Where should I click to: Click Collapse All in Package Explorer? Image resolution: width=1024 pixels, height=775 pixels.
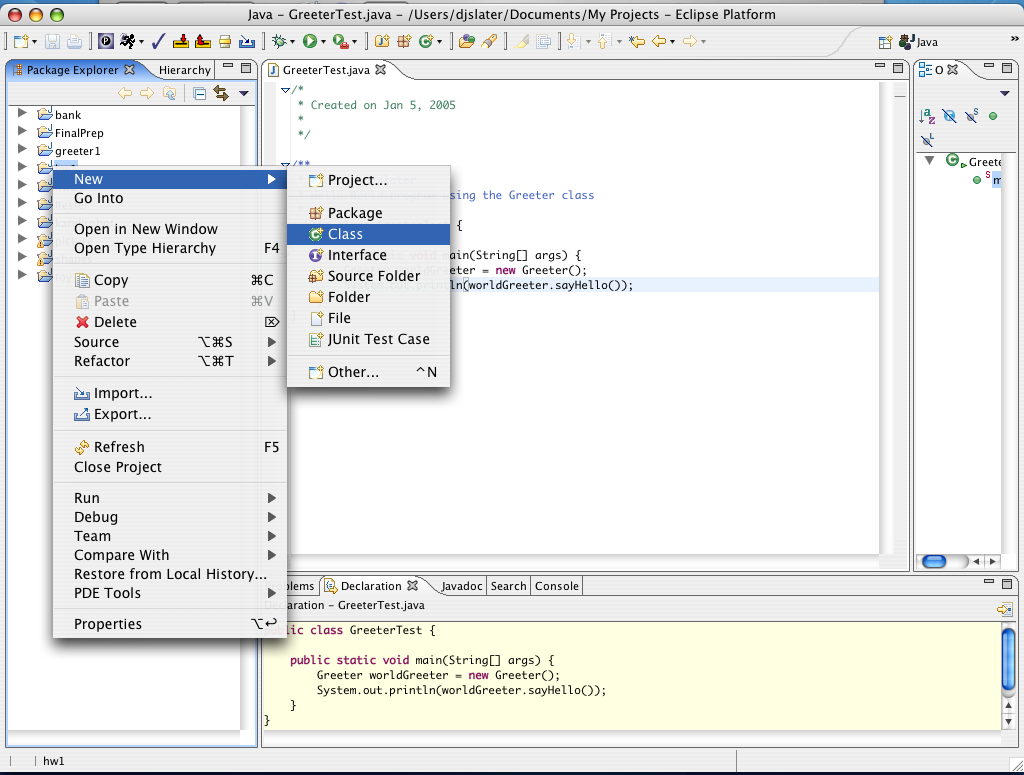pos(199,93)
